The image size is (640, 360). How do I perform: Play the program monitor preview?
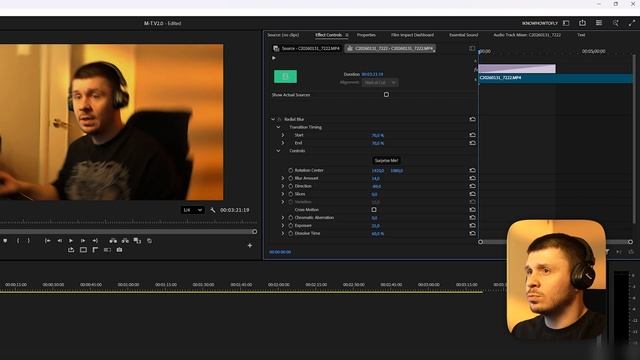(71, 241)
